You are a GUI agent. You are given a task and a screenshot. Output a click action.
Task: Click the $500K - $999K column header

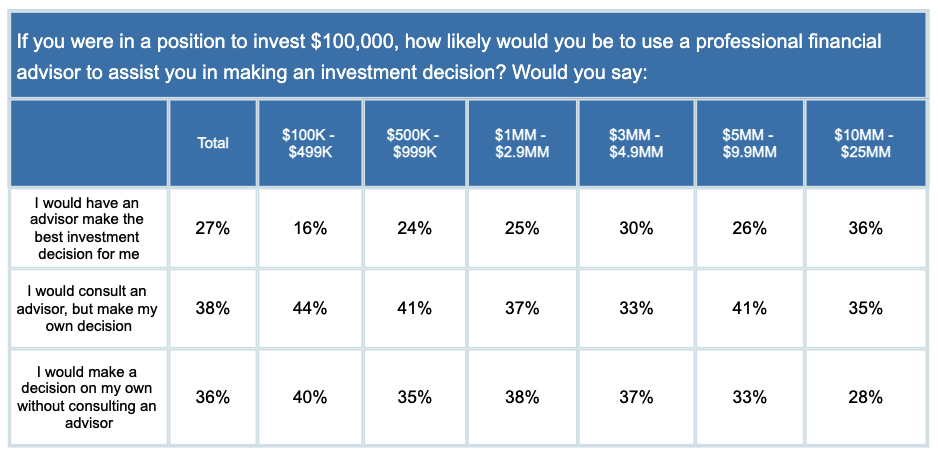pyautogui.click(x=415, y=143)
